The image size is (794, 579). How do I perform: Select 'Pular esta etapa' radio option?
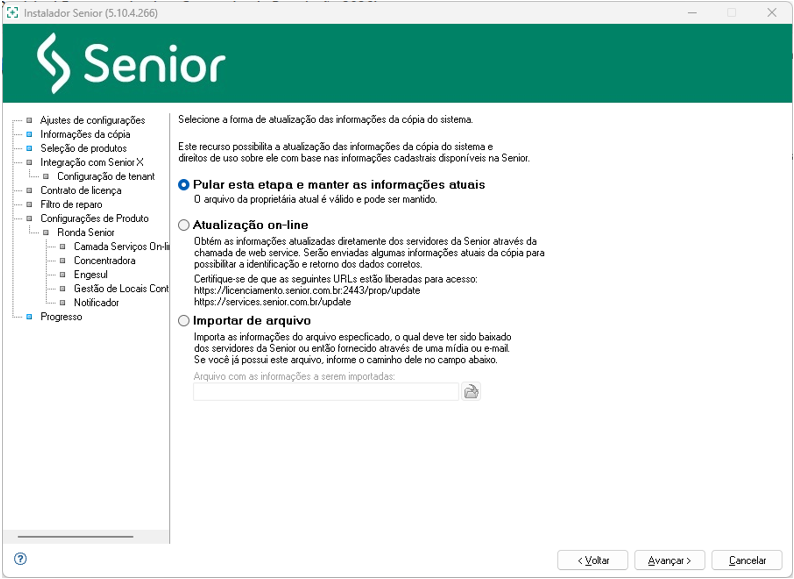pos(184,185)
